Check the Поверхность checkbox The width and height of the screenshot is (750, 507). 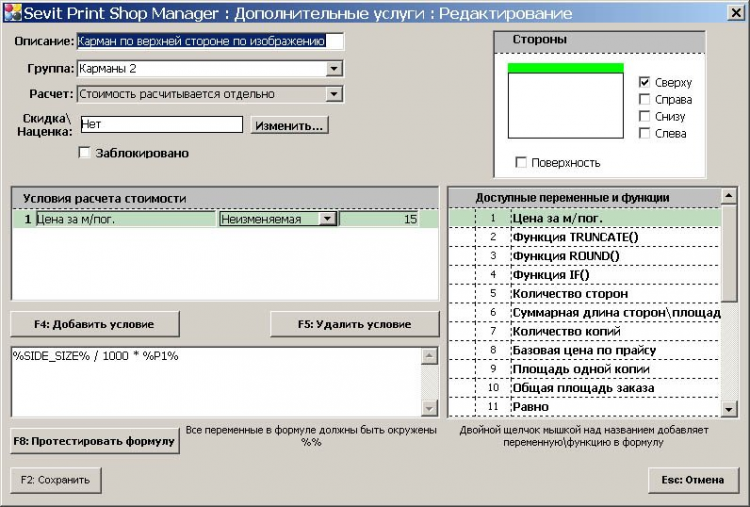[x=521, y=163]
